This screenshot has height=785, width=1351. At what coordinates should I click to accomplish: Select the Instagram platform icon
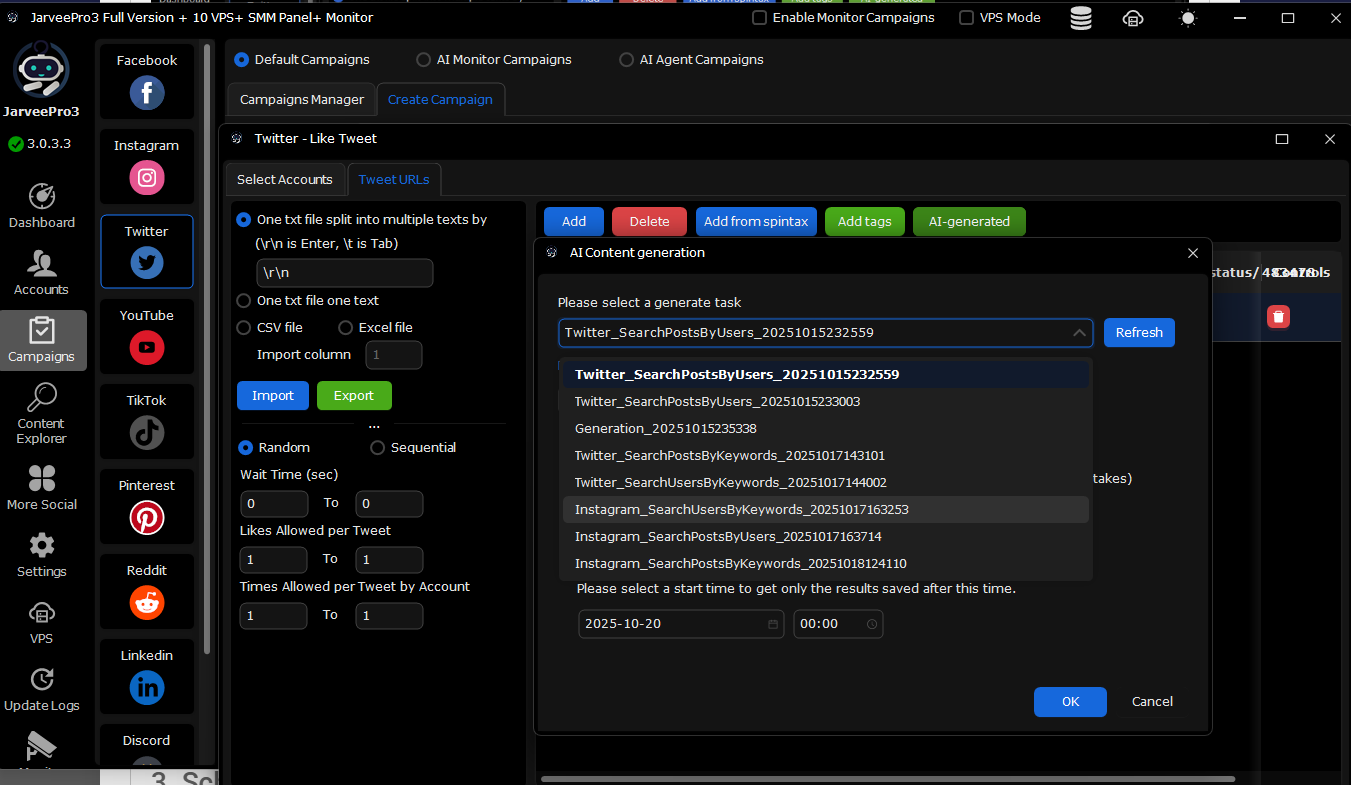point(147,178)
